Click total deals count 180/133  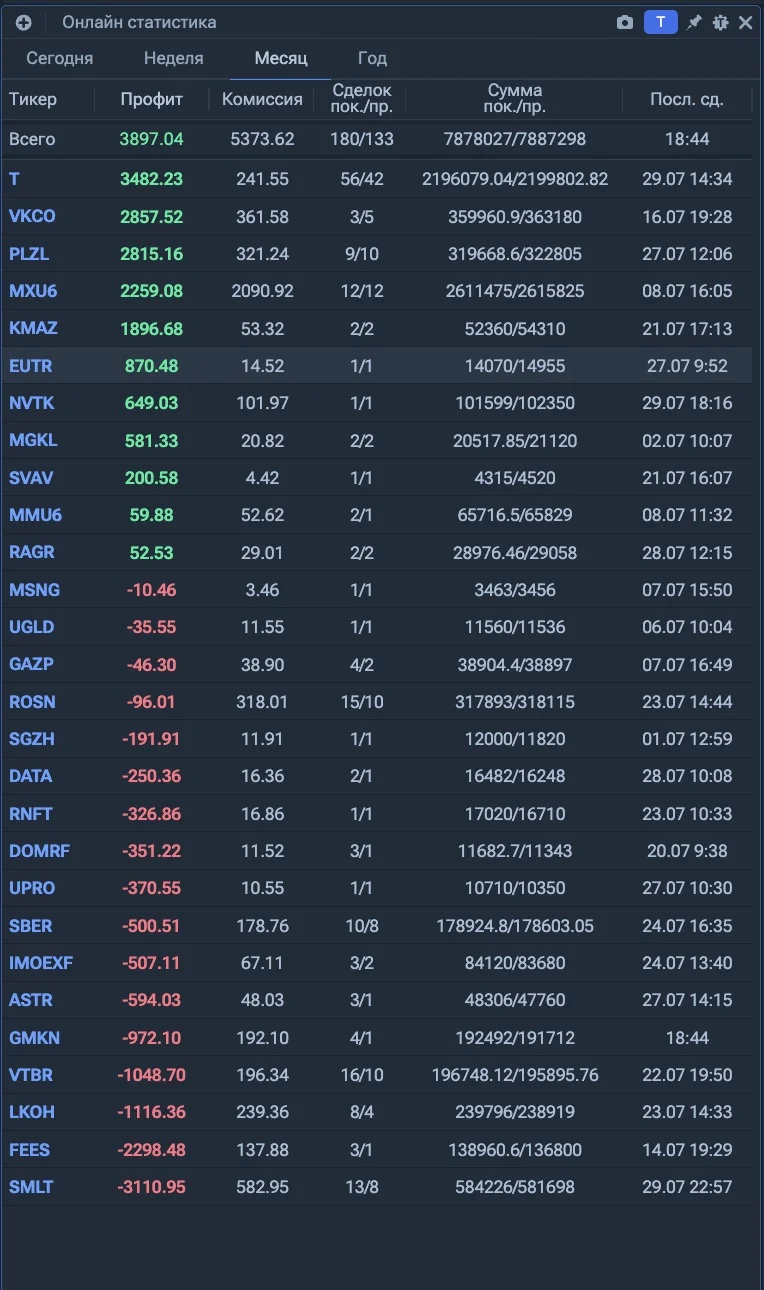coord(362,139)
